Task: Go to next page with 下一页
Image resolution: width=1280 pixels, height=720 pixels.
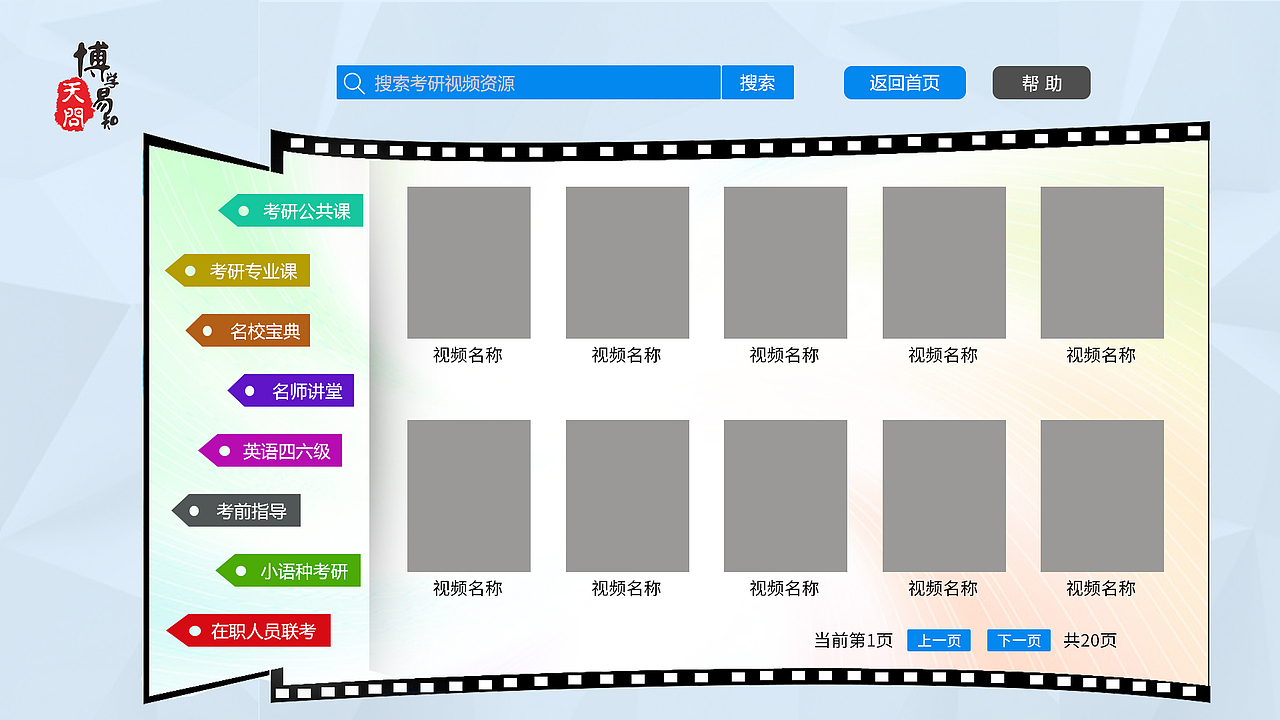Action: click(x=1019, y=641)
